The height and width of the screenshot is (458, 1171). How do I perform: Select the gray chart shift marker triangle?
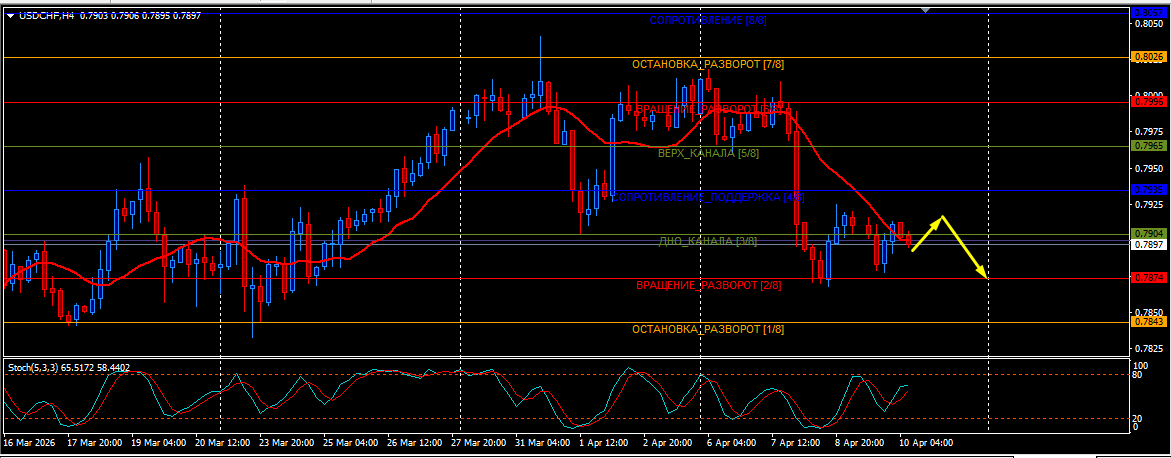tap(926, 10)
